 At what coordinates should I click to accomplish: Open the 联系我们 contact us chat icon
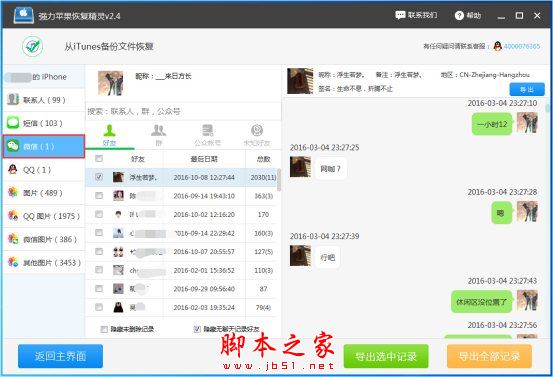tap(400, 15)
